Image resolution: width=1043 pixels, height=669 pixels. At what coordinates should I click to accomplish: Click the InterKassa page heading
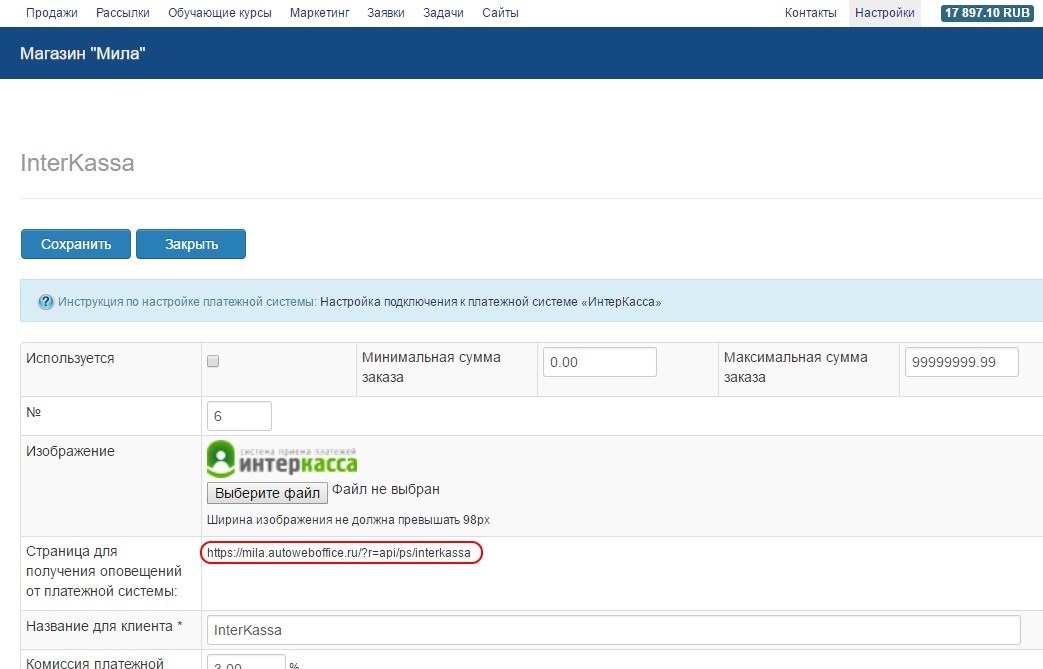click(77, 163)
